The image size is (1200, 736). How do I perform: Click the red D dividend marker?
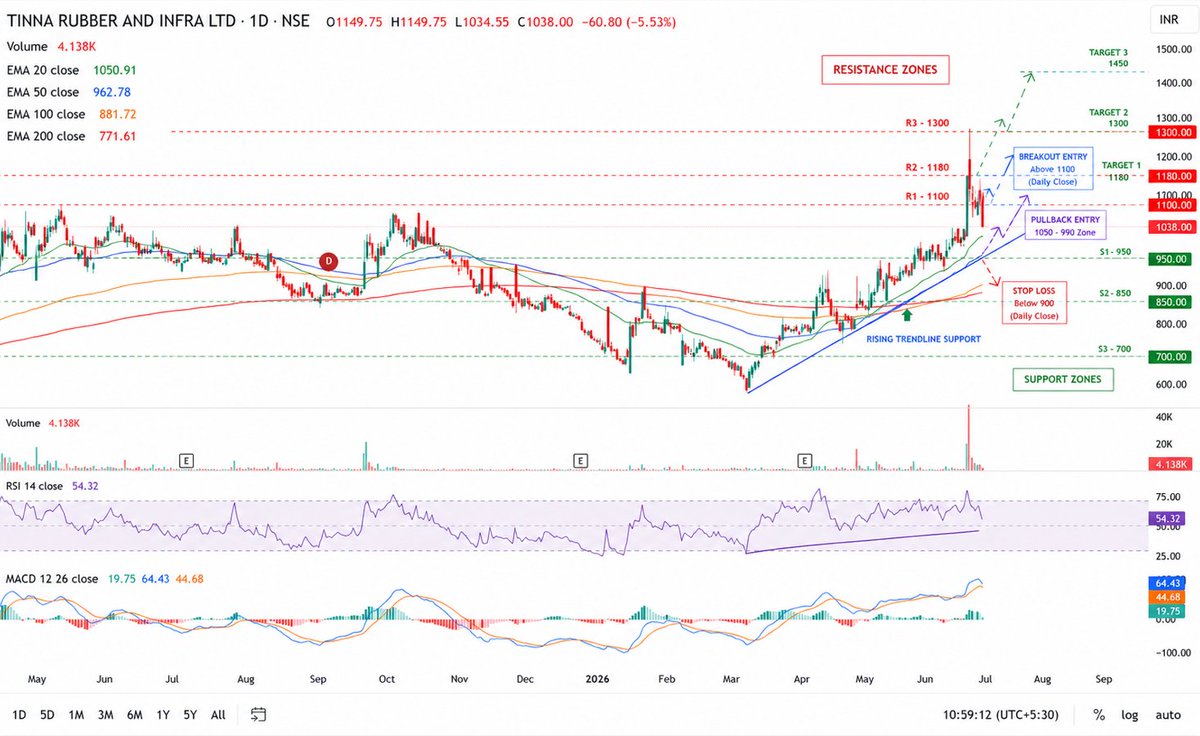click(x=328, y=262)
